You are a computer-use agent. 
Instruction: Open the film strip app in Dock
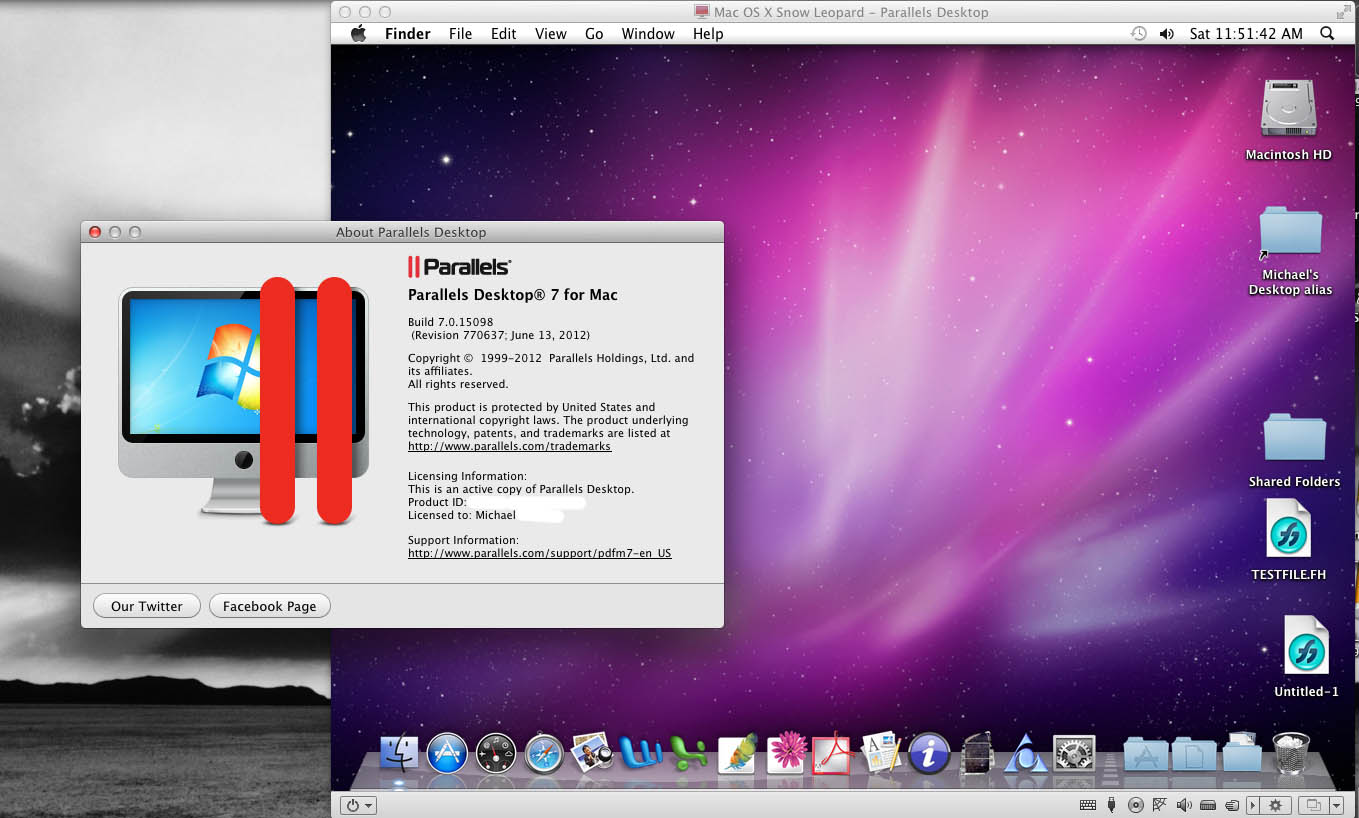coord(975,752)
